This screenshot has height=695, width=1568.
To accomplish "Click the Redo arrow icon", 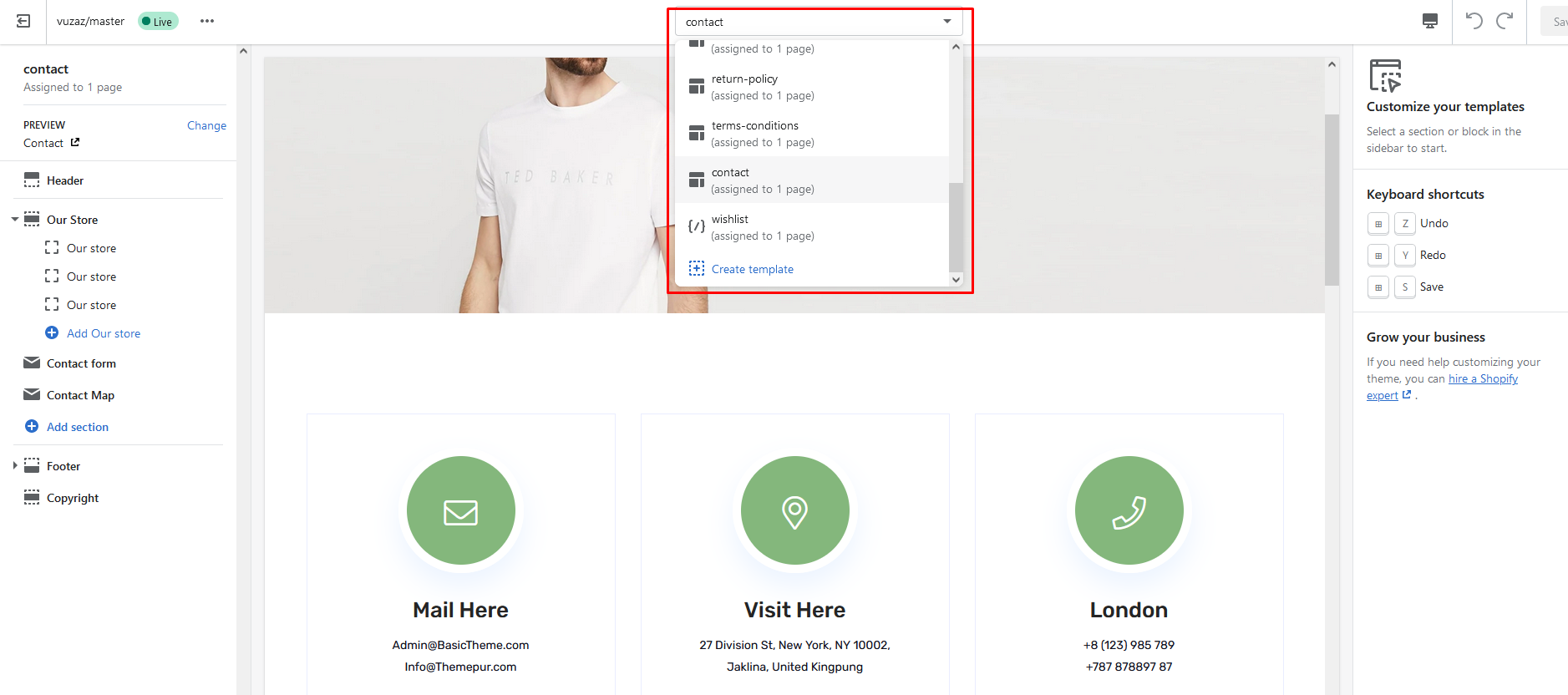I will pos(1505,21).
